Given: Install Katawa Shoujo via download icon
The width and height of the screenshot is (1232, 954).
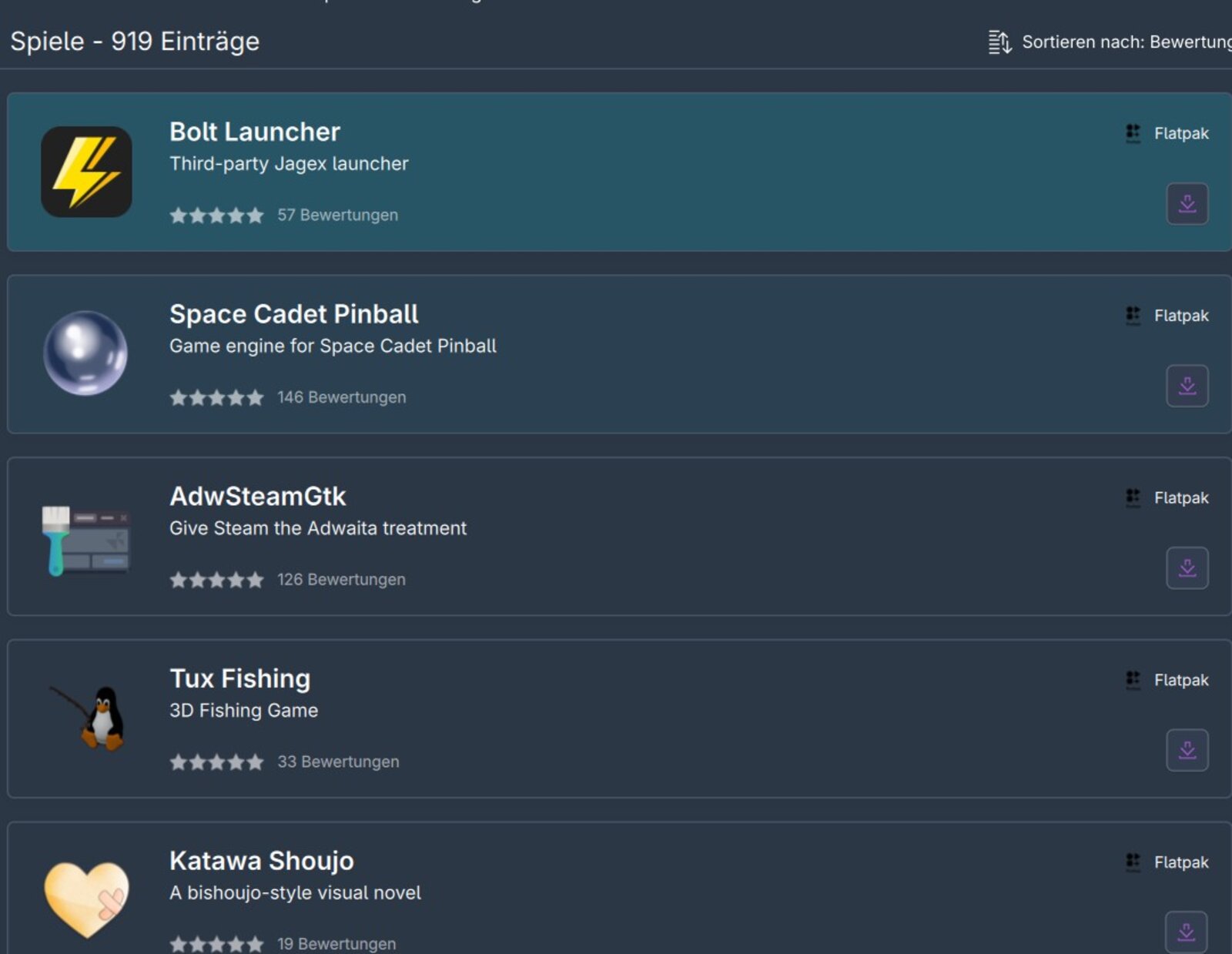Looking at the screenshot, I should click(x=1186, y=932).
